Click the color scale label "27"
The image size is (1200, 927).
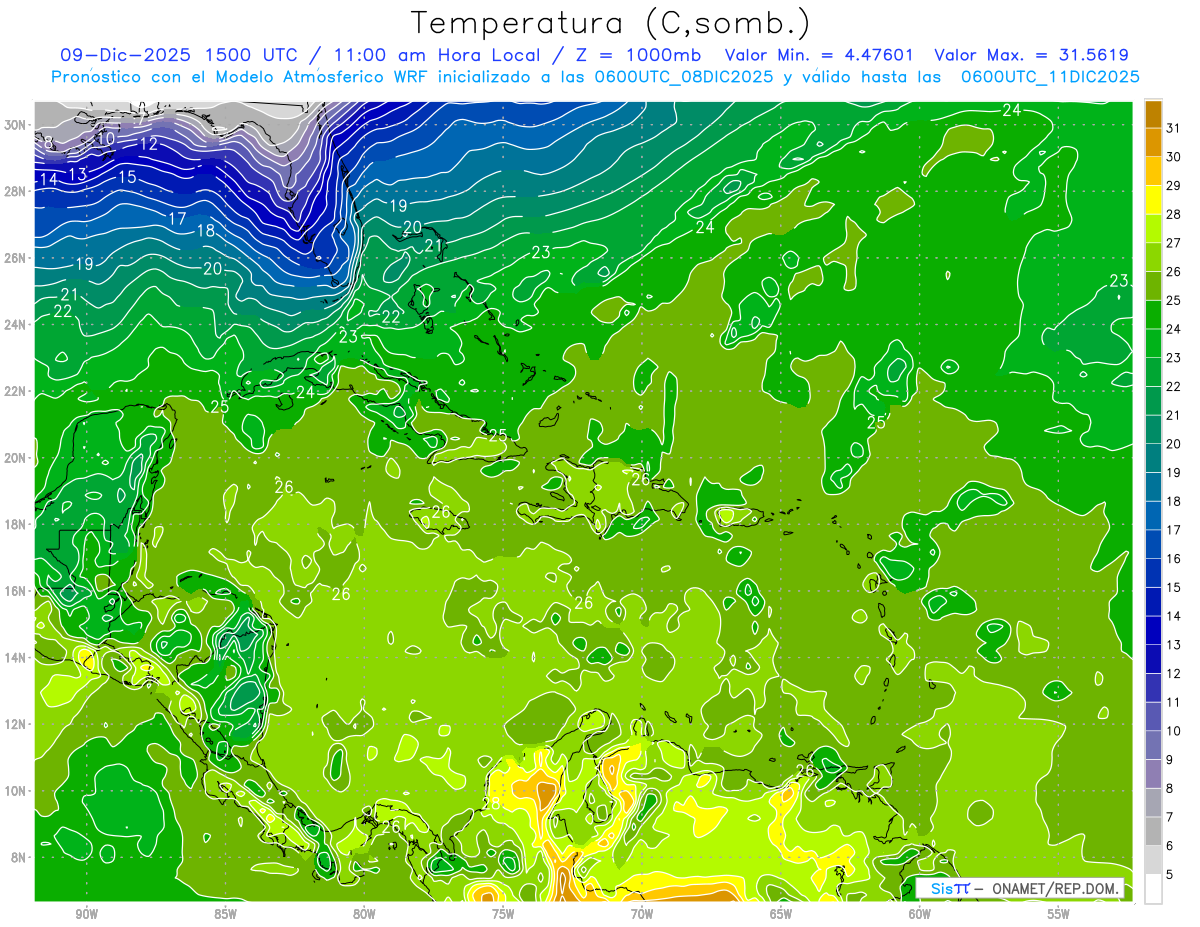1174,243
